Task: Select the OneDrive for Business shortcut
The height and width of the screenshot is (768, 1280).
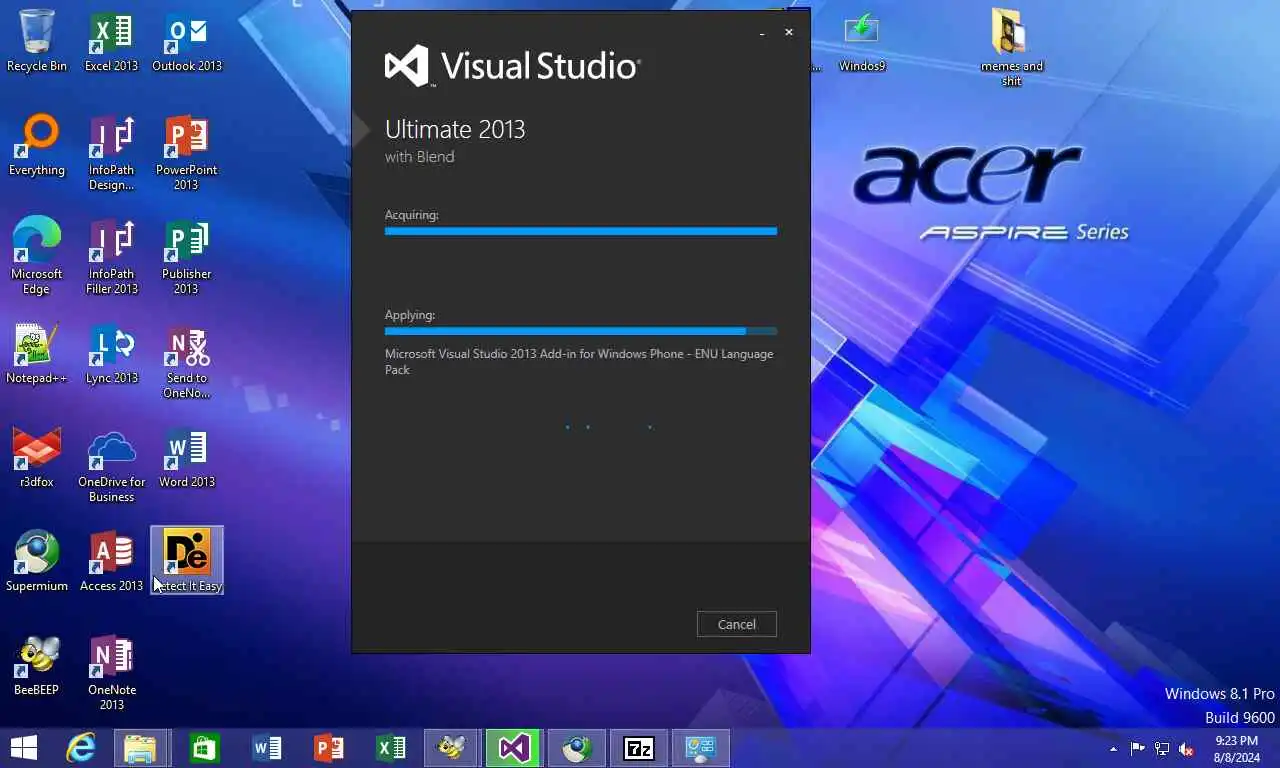Action: point(111,464)
